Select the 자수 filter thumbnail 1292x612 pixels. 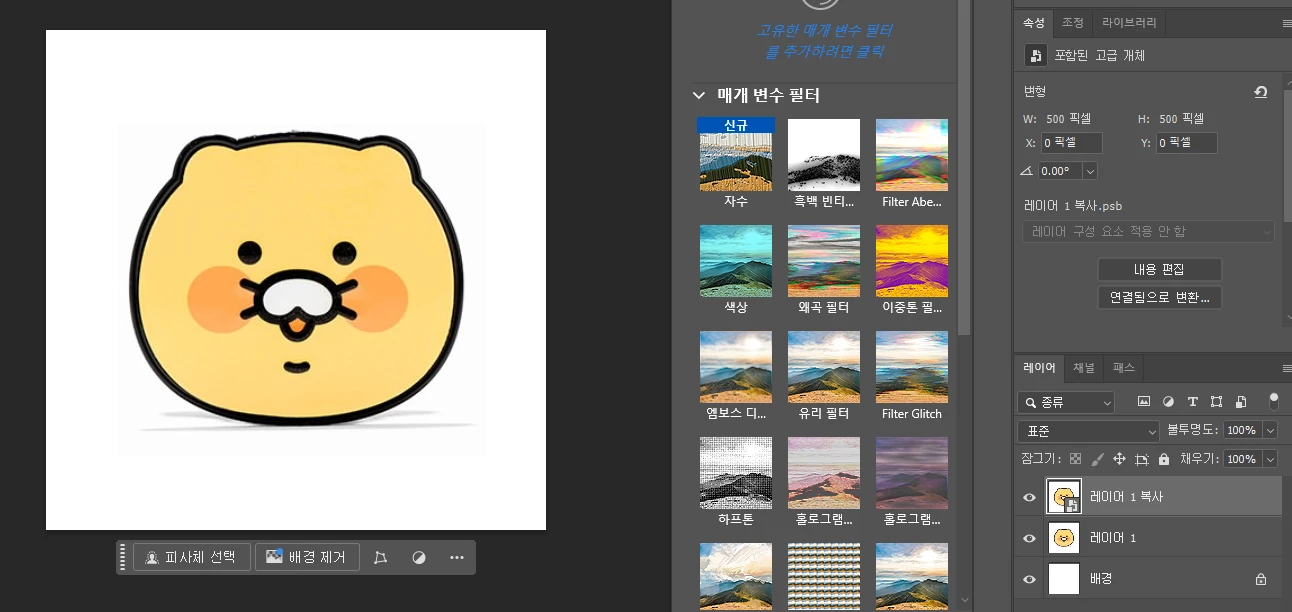pyautogui.click(x=736, y=155)
